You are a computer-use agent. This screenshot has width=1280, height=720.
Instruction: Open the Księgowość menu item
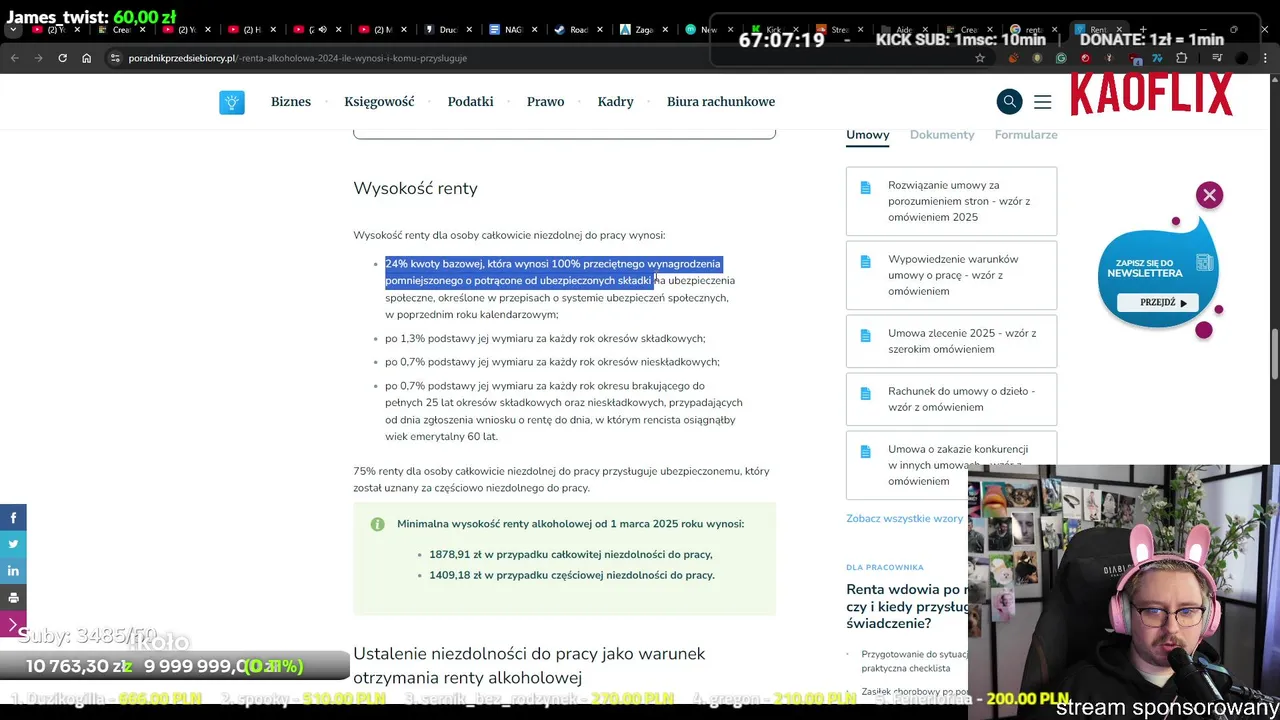pyautogui.click(x=379, y=102)
